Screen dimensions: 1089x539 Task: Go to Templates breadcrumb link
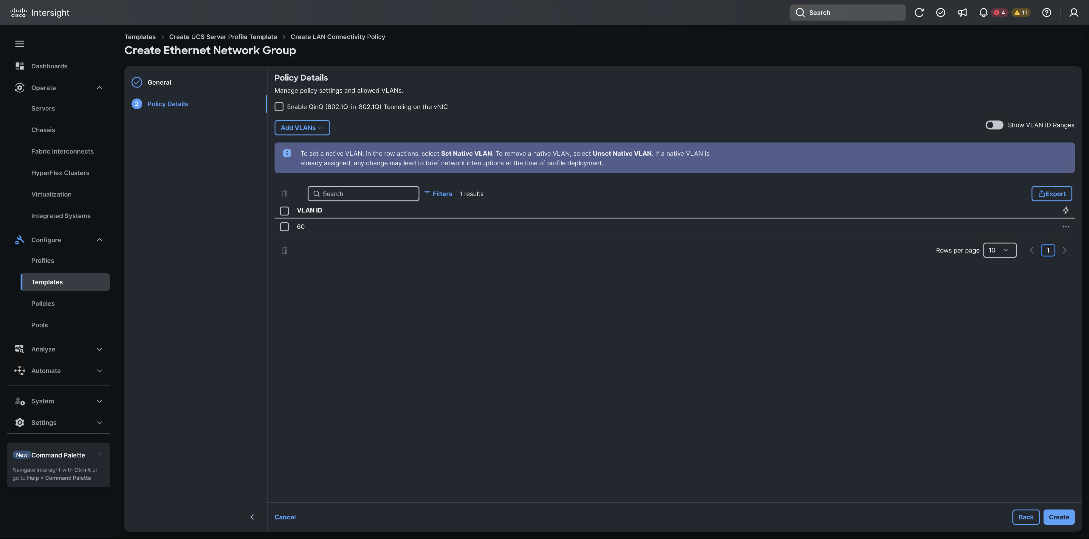point(140,36)
